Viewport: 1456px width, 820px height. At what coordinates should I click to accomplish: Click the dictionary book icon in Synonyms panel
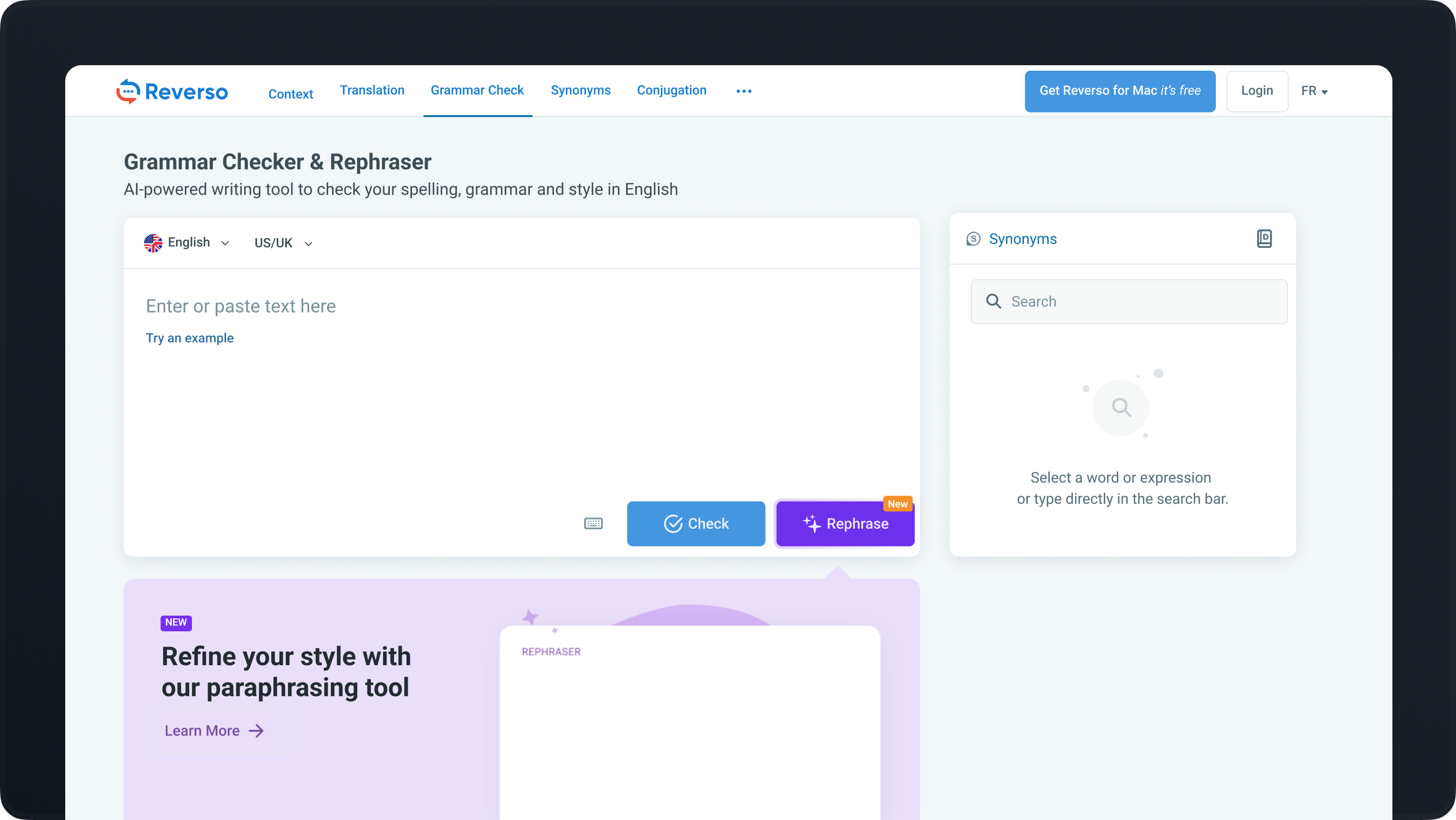click(x=1264, y=239)
